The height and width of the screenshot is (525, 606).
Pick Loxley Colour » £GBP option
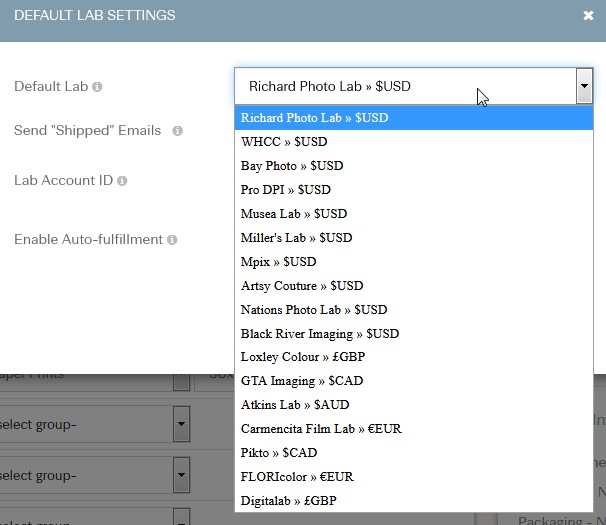[414, 357]
